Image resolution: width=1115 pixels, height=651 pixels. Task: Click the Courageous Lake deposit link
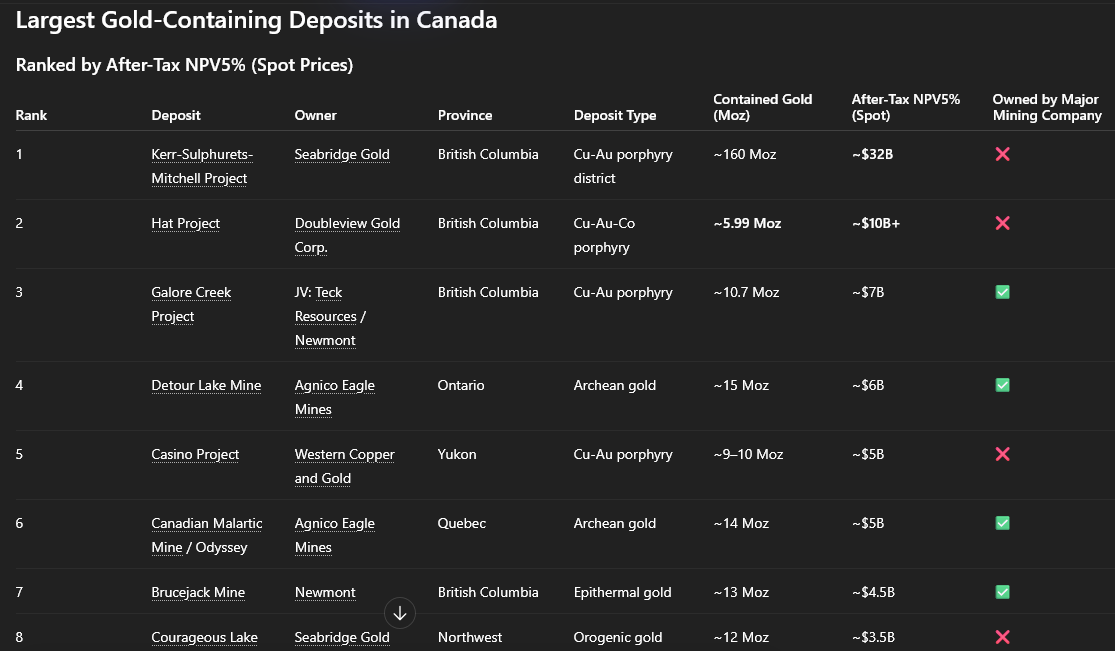click(204, 637)
